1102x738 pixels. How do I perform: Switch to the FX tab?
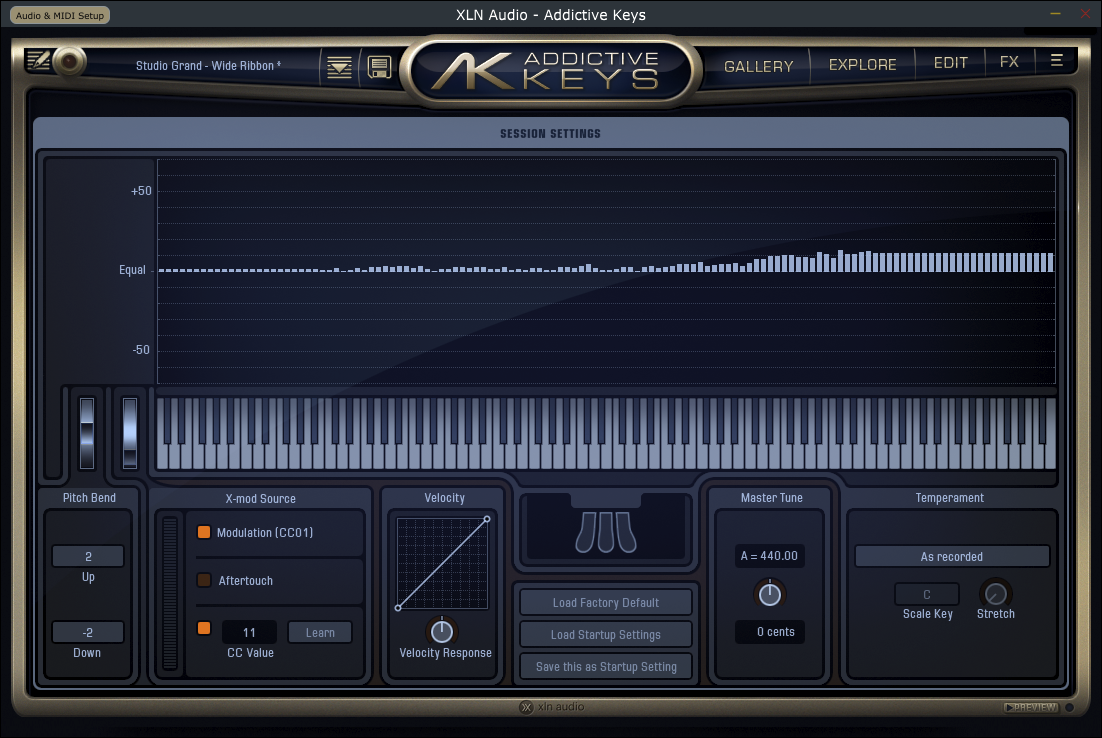point(1009,62)
